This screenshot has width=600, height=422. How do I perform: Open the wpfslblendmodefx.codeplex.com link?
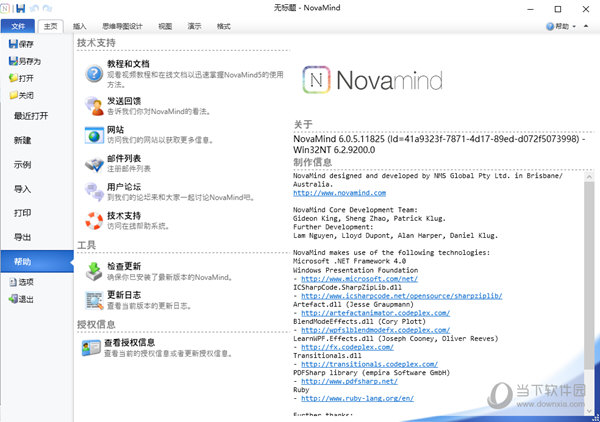tap(375, 330)
